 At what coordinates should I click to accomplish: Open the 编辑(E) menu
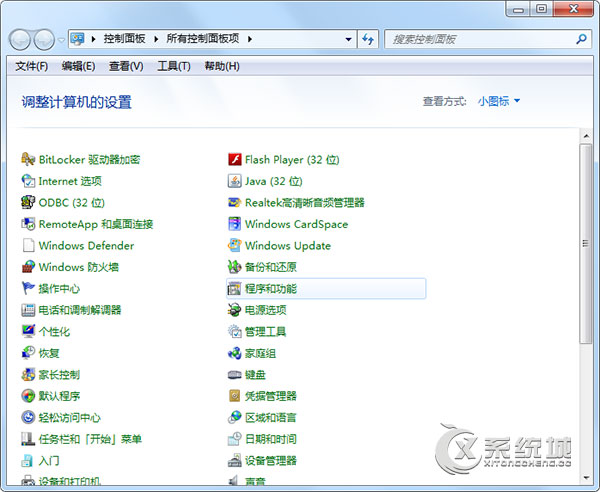pos(78,66)
